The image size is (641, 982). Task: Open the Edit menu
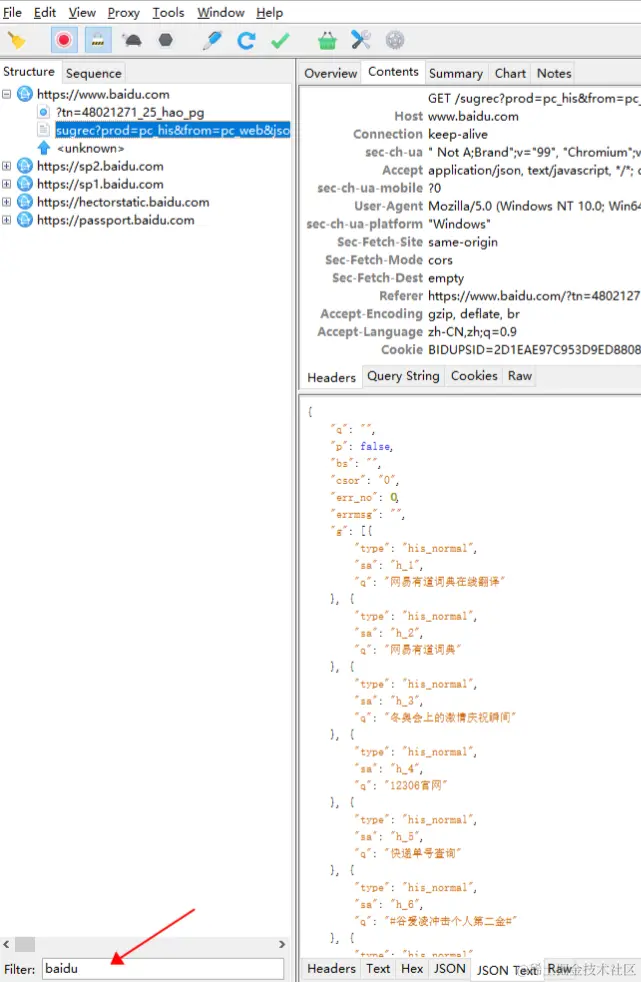coord(44,13)
